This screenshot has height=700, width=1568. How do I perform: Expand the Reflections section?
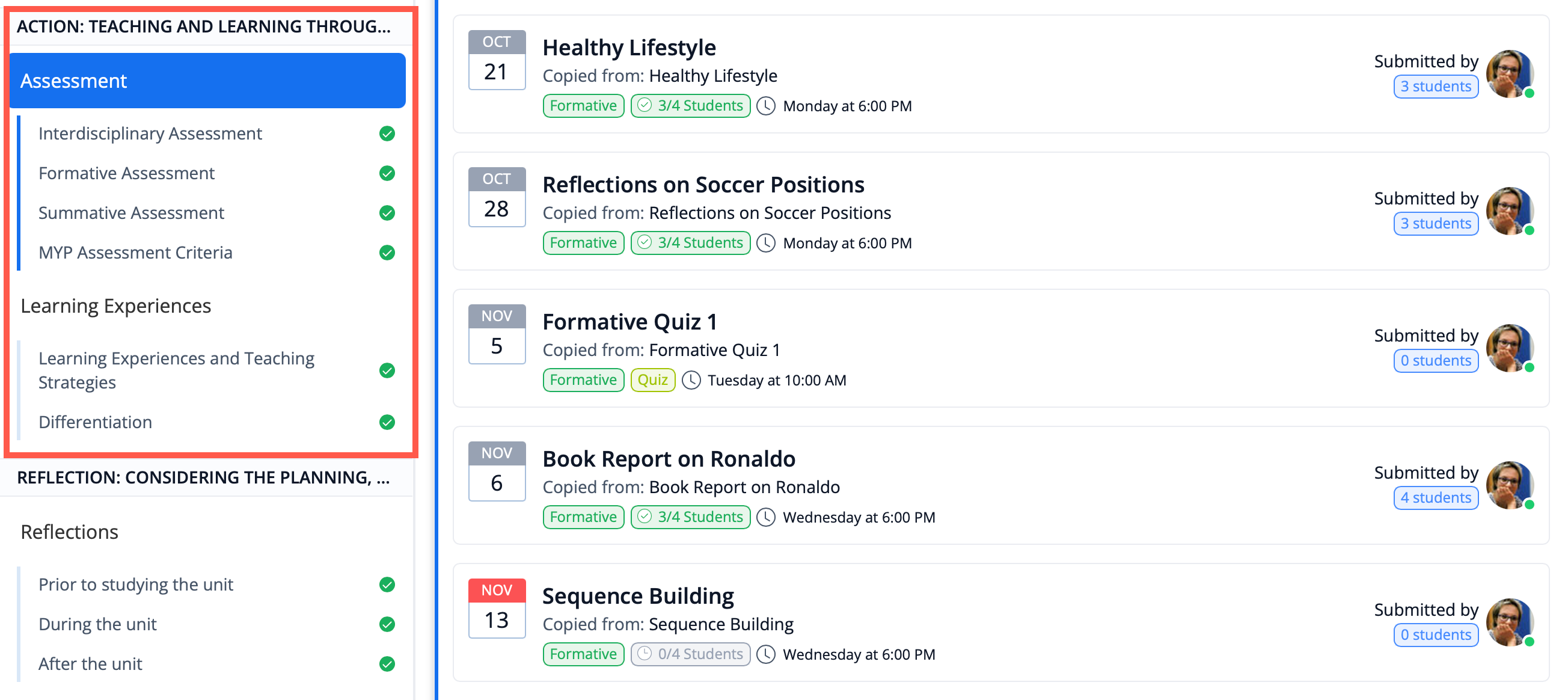69,532
